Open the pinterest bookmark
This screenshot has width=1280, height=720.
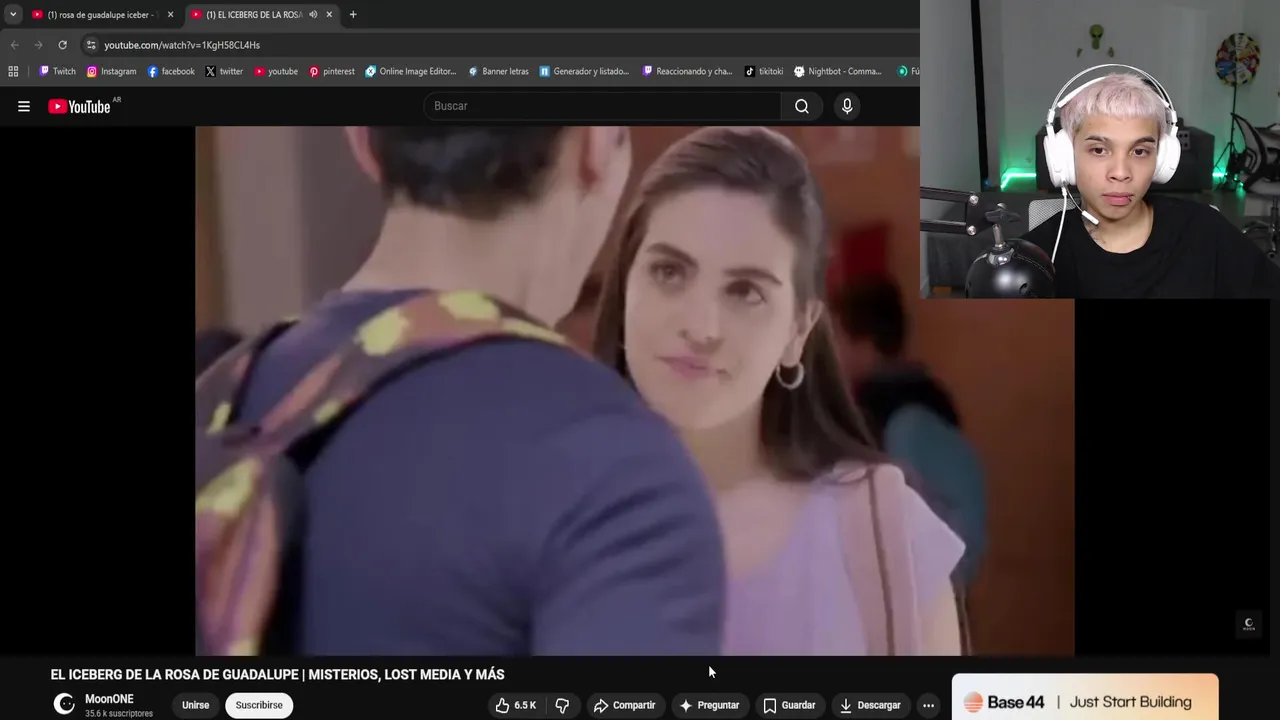332,71
